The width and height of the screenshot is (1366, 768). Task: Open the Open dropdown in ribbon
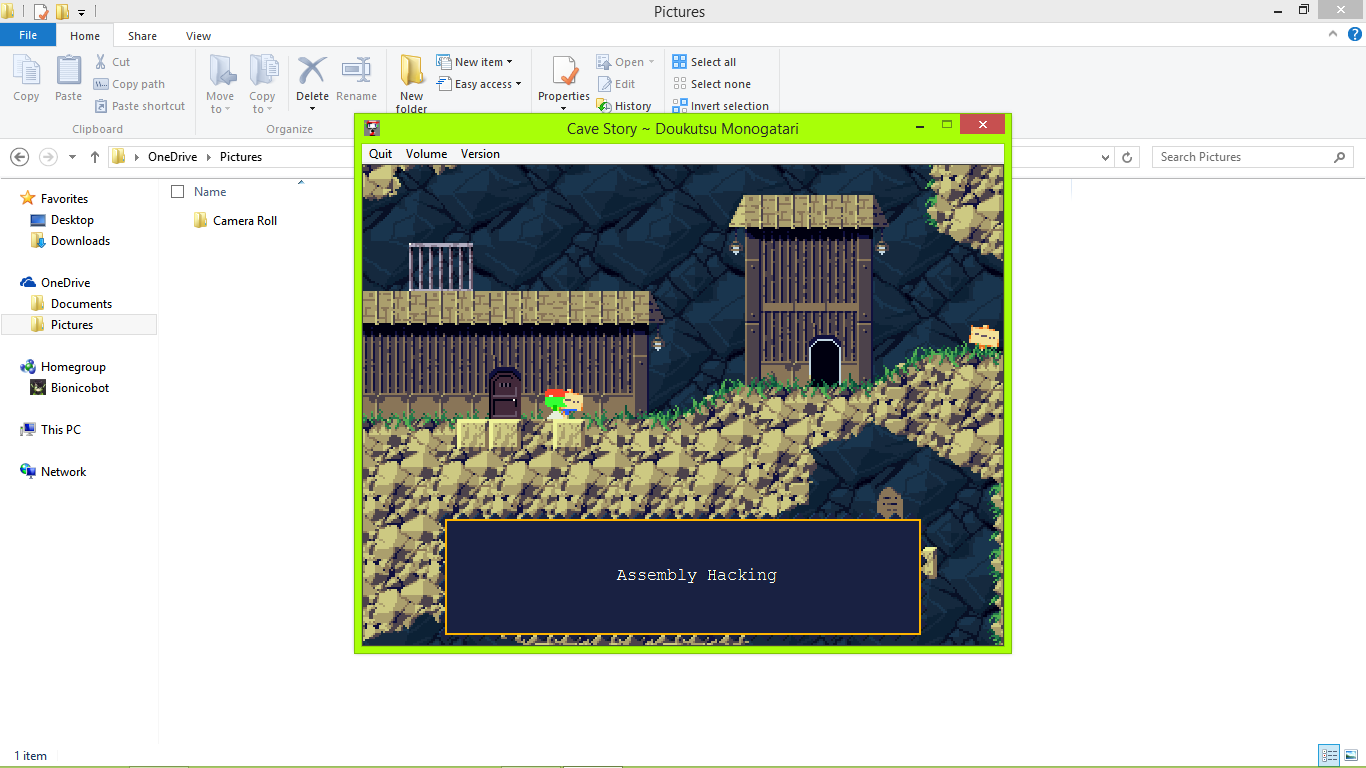(626, 62)
